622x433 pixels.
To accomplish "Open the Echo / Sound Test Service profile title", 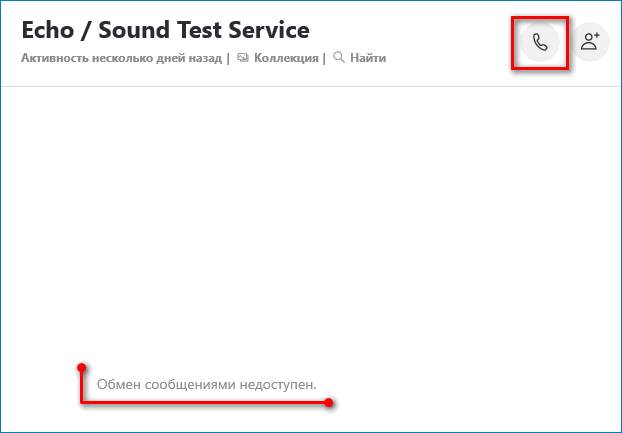I will pos(165,30).
